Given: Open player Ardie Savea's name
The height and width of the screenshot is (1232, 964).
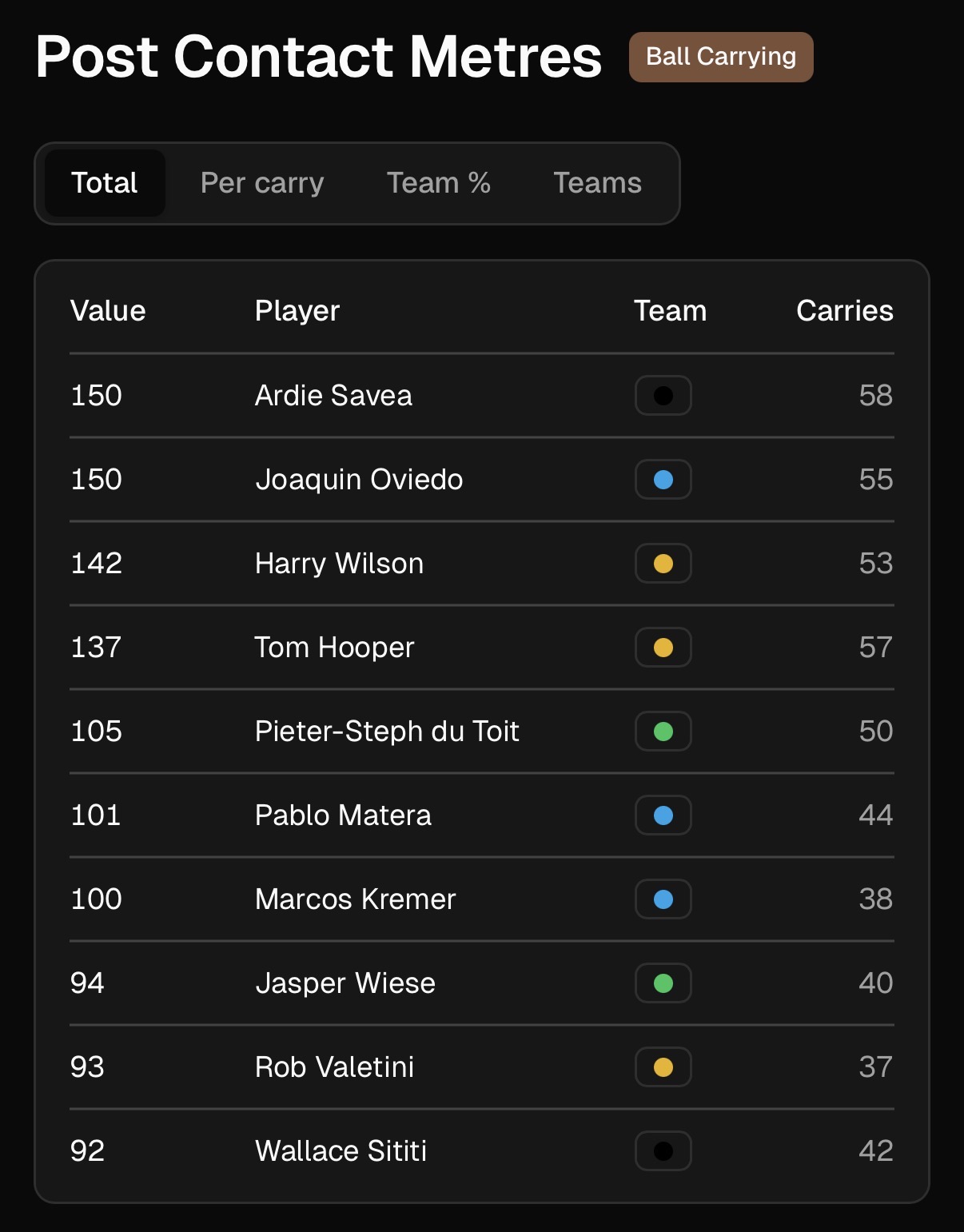Looking at the screenshot, I should coord(333,396).
